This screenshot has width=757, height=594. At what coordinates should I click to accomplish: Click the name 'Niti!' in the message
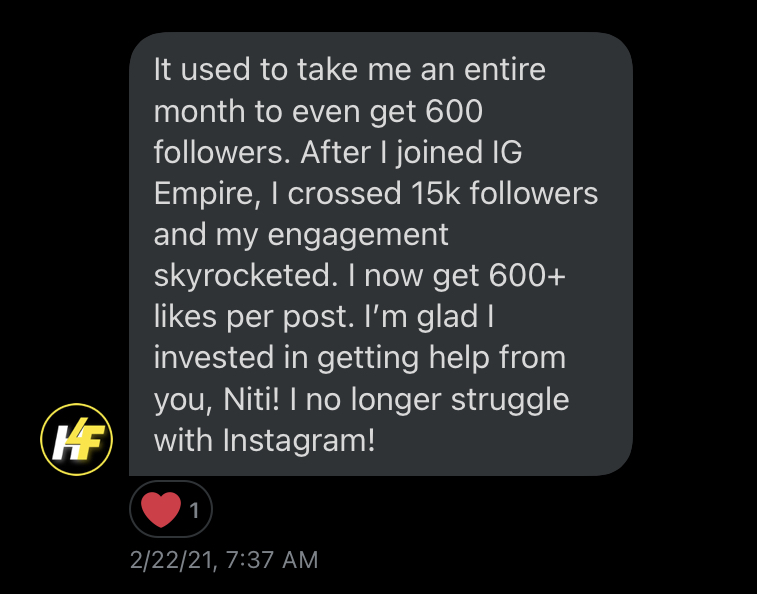[x=252, y=399]
